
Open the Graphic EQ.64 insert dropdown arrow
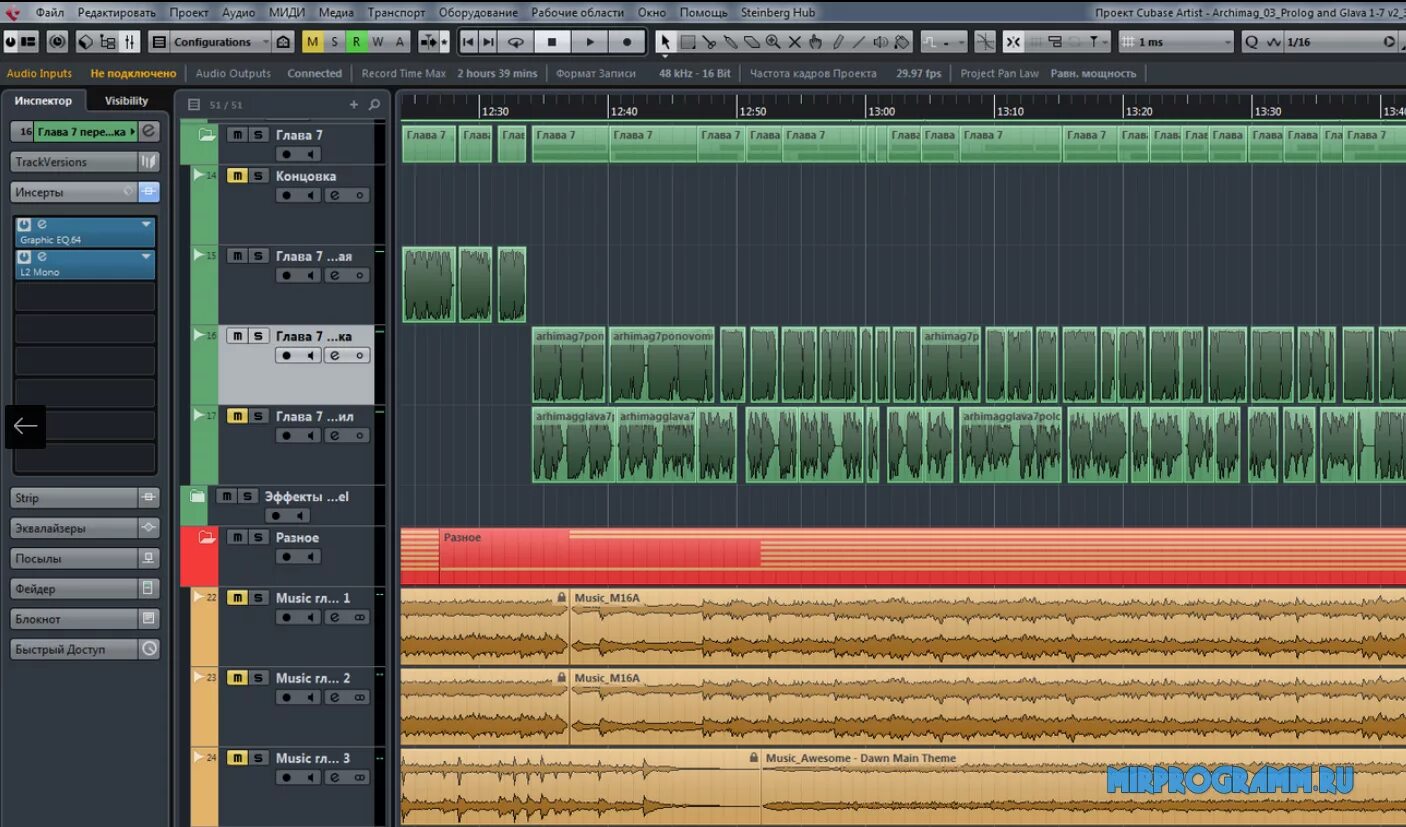pyautogui.click(x=147, y=225)
